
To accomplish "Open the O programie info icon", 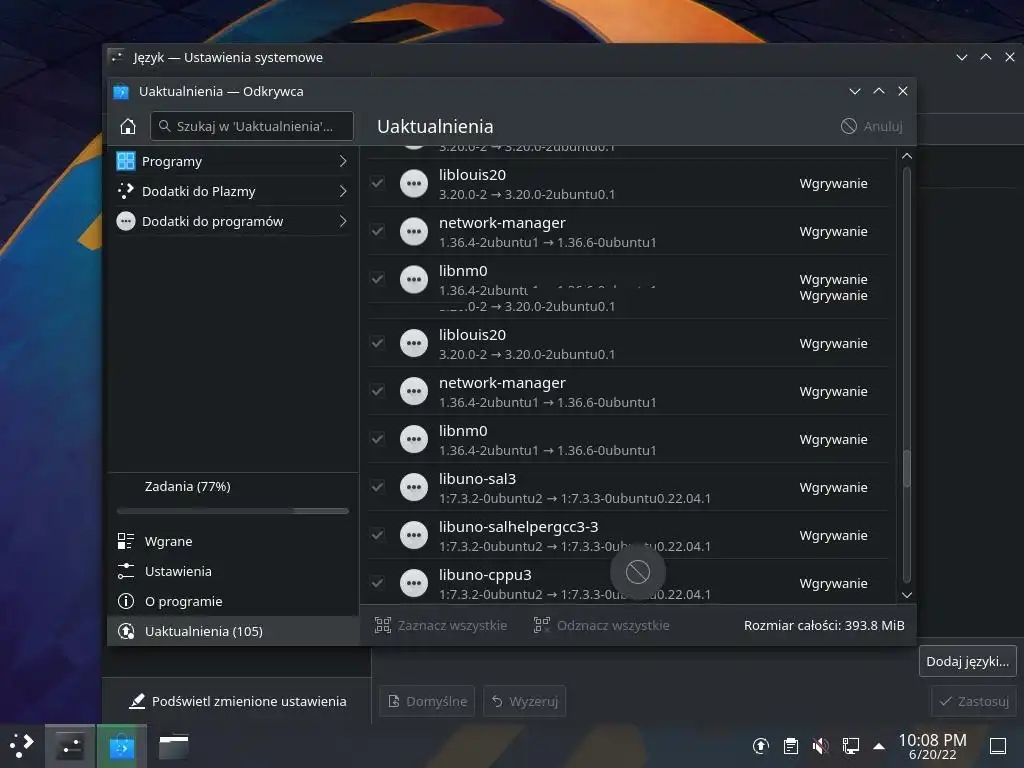I will 125,601.
